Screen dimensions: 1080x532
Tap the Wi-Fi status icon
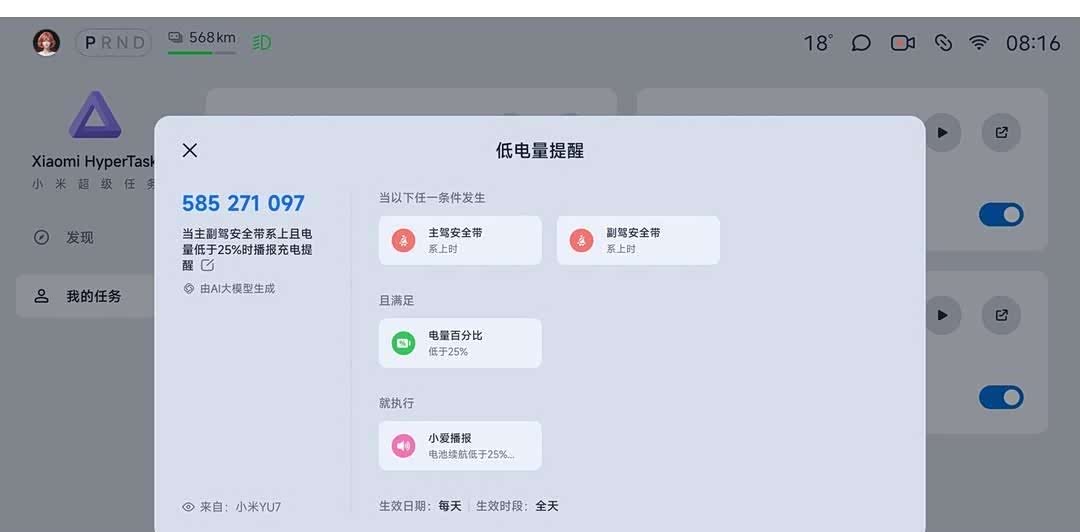click(x=979, y=43)
